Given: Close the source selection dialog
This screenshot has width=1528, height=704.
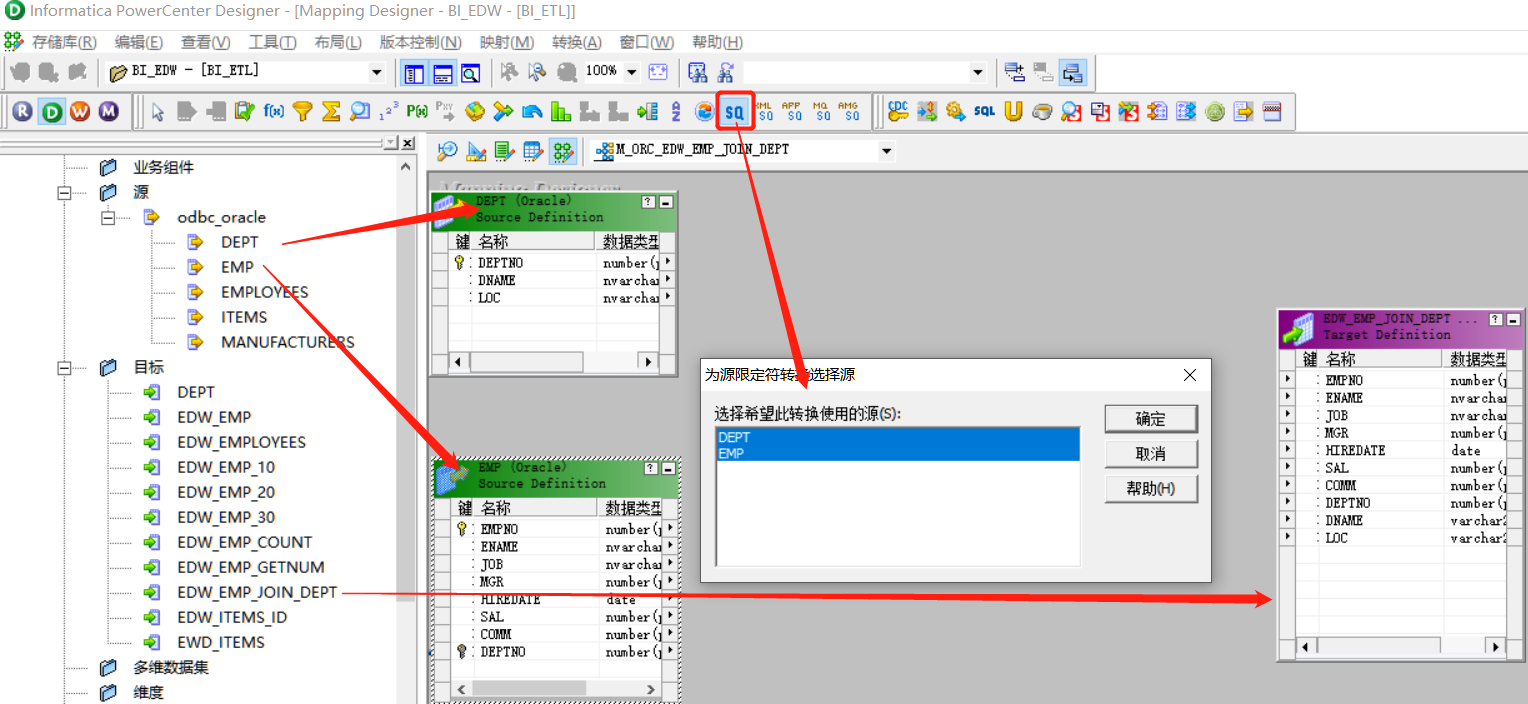Looking at the screenshot, I should click(x=1190, y=375).
